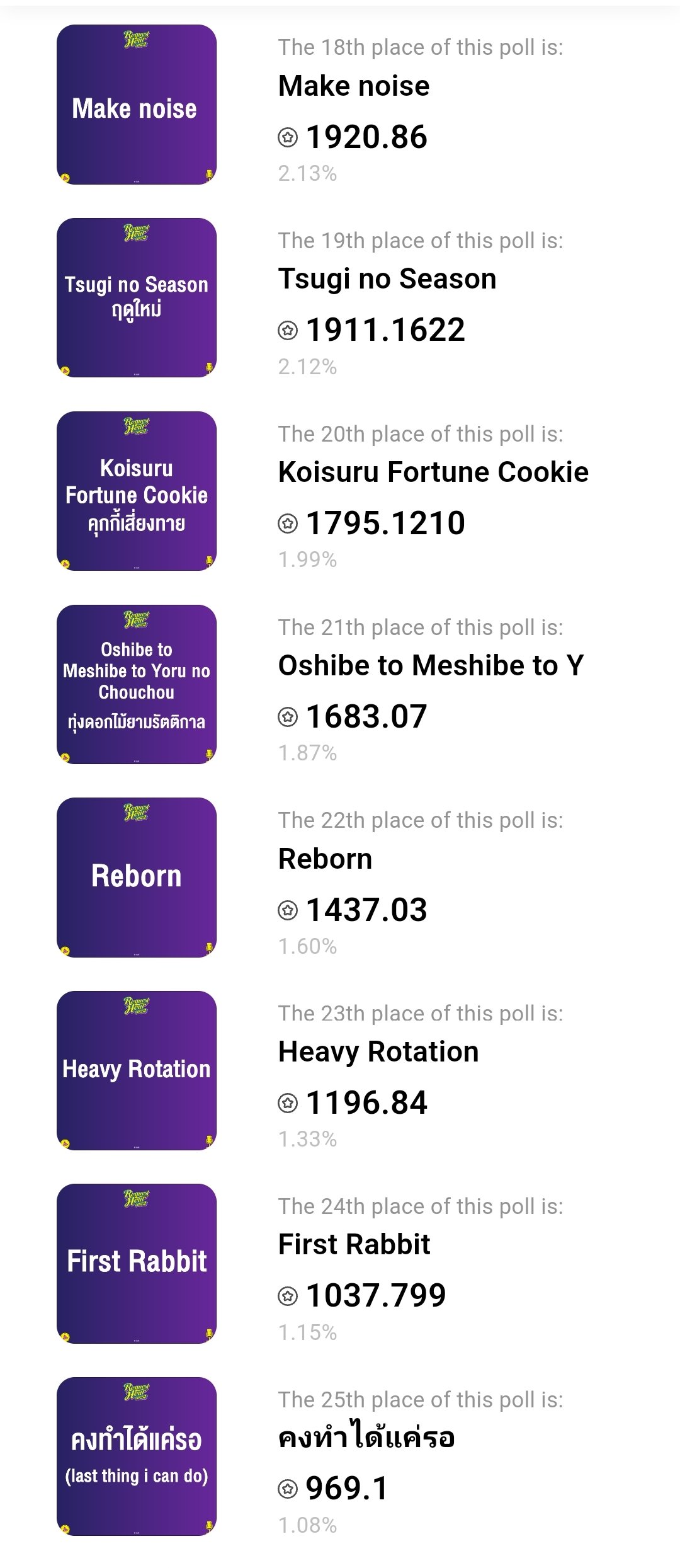
Task: Click star icon next to 1683.07
Action: [288, 716]
